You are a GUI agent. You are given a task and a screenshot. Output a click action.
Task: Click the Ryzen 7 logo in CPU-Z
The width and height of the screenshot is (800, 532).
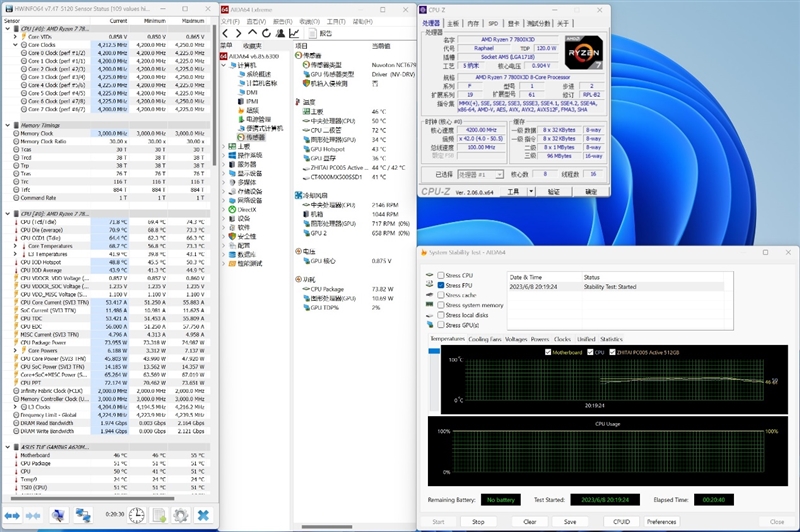(584, 53)
